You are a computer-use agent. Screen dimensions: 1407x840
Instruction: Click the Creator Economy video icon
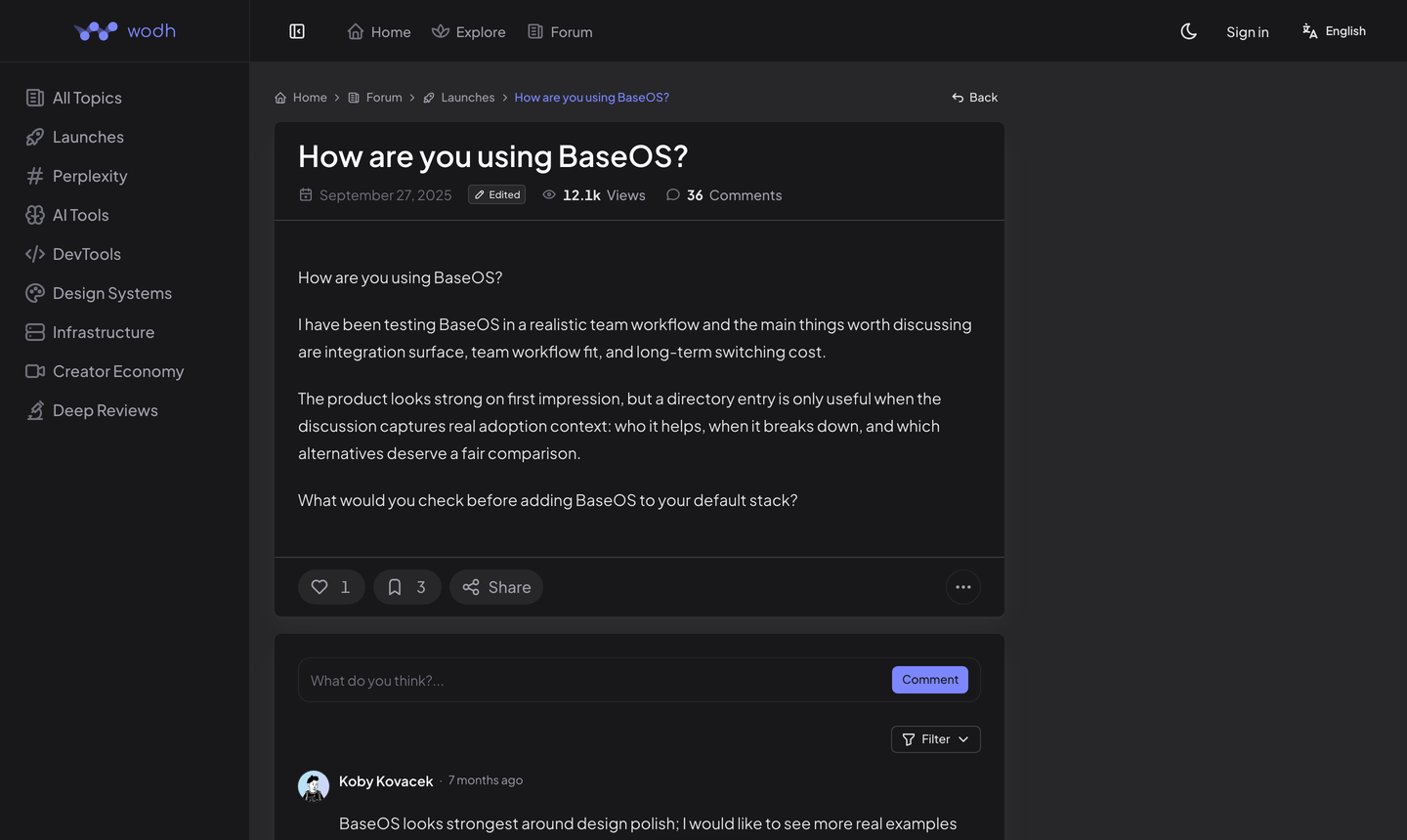35,371
